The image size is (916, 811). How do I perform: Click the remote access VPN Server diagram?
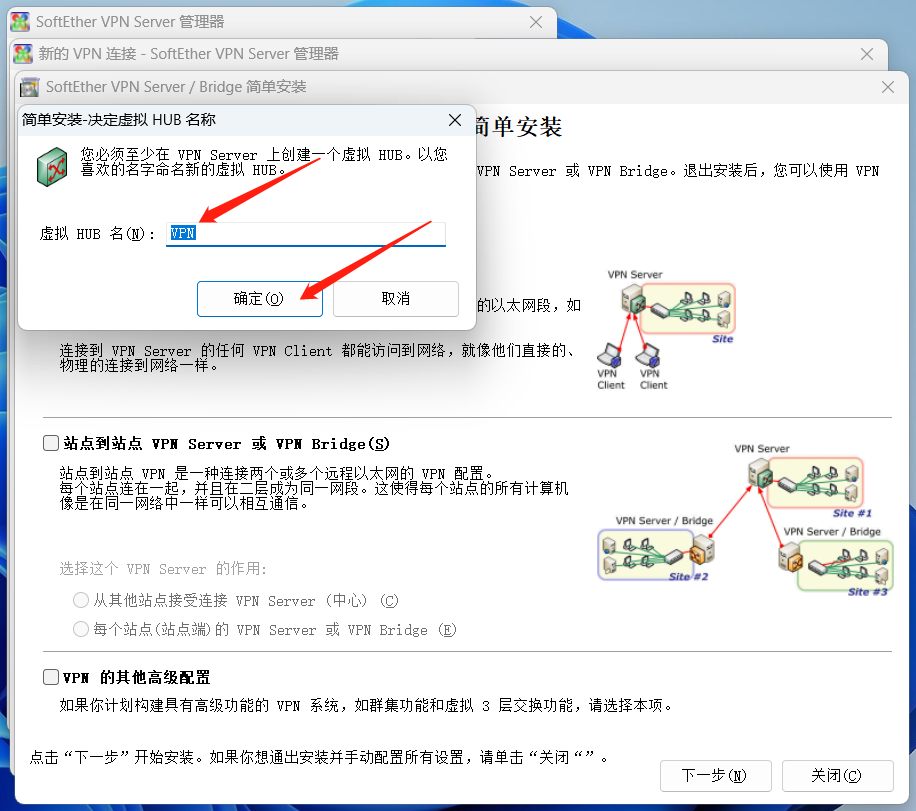pos(666,330)
